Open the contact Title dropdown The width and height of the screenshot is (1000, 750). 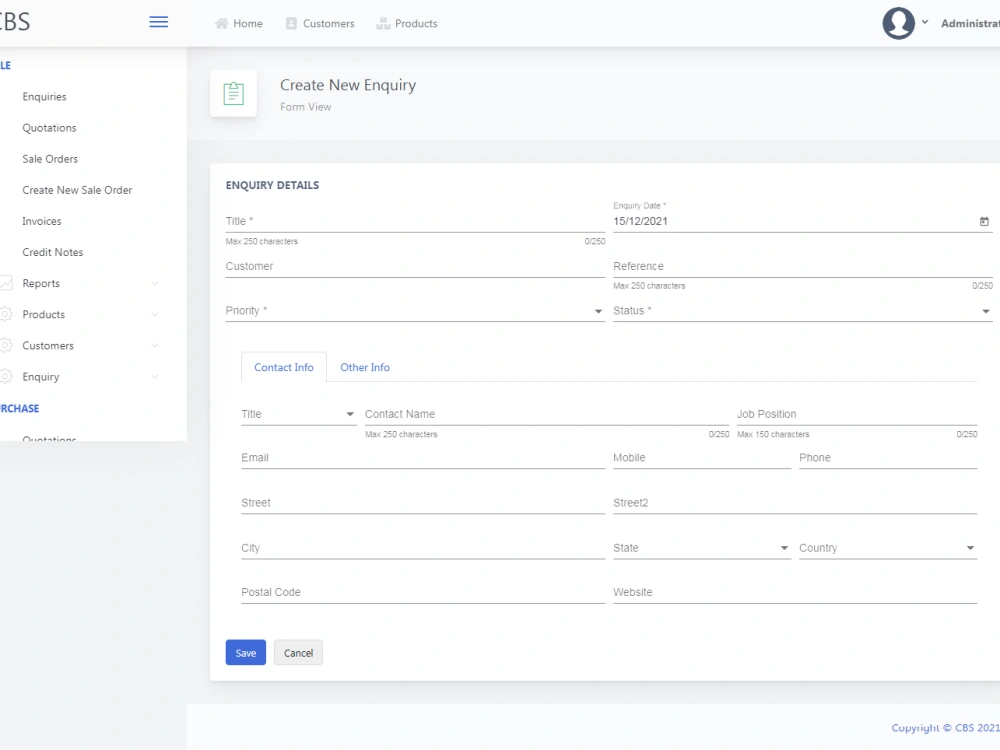[x=298, y=414]
